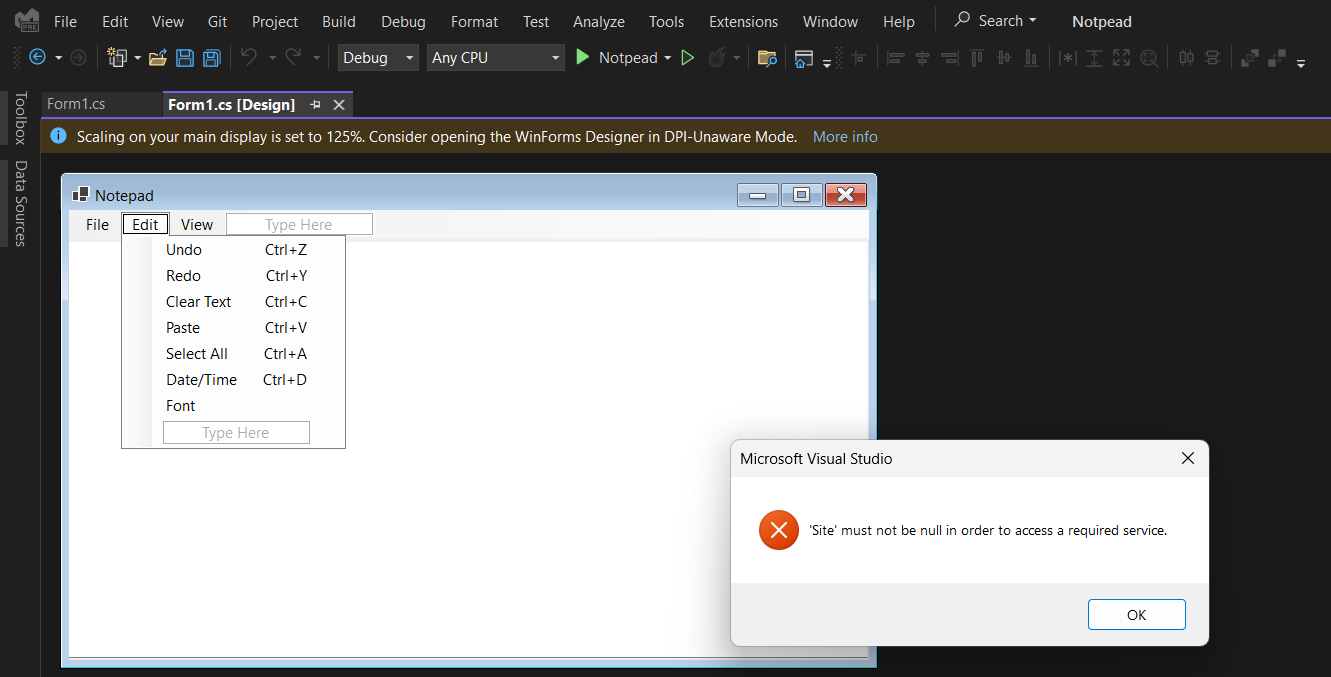
Task: Expand the Search dropdown in title bar
Action: [x=1033, y=21]
